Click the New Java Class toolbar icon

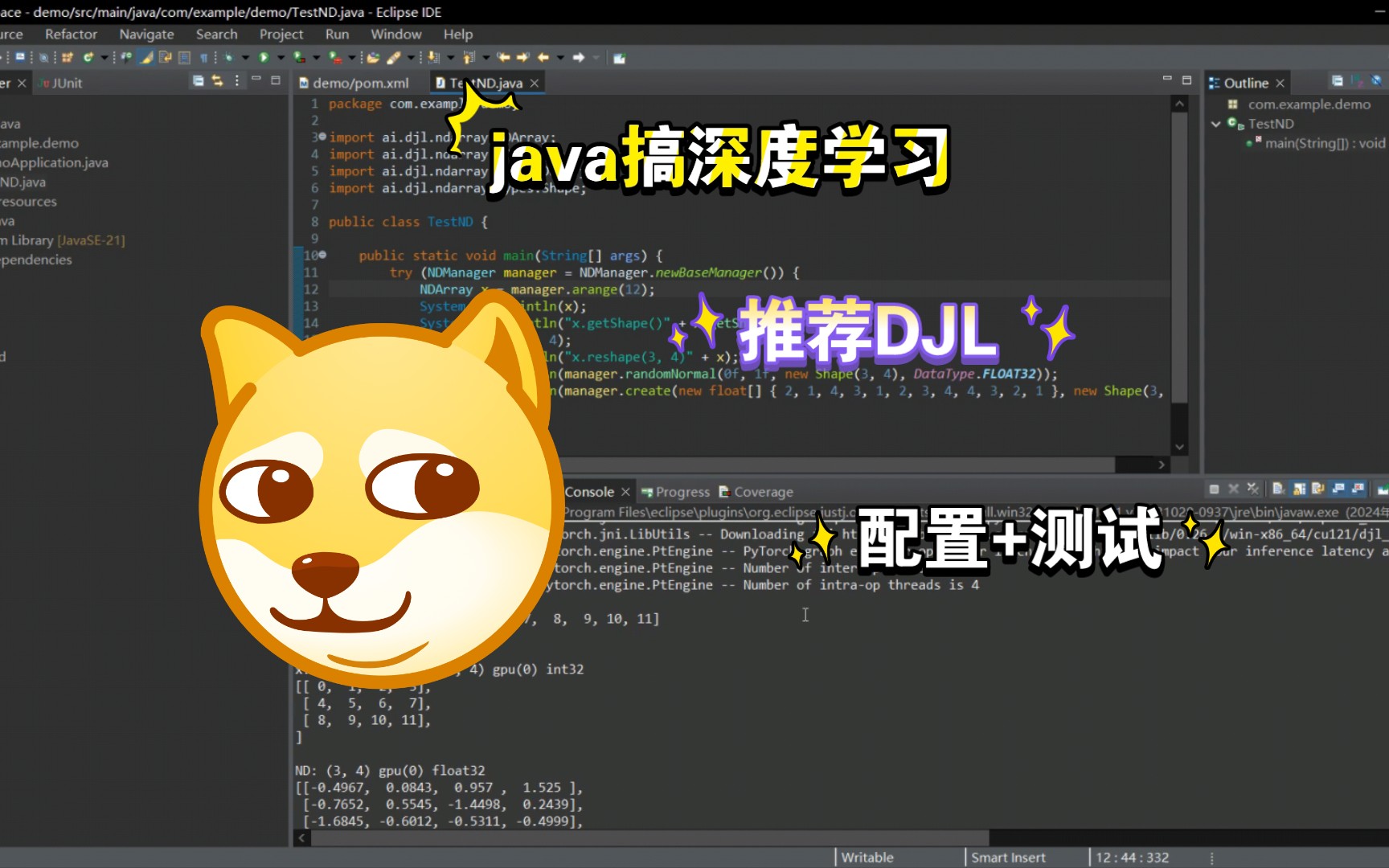pos(88,57)
